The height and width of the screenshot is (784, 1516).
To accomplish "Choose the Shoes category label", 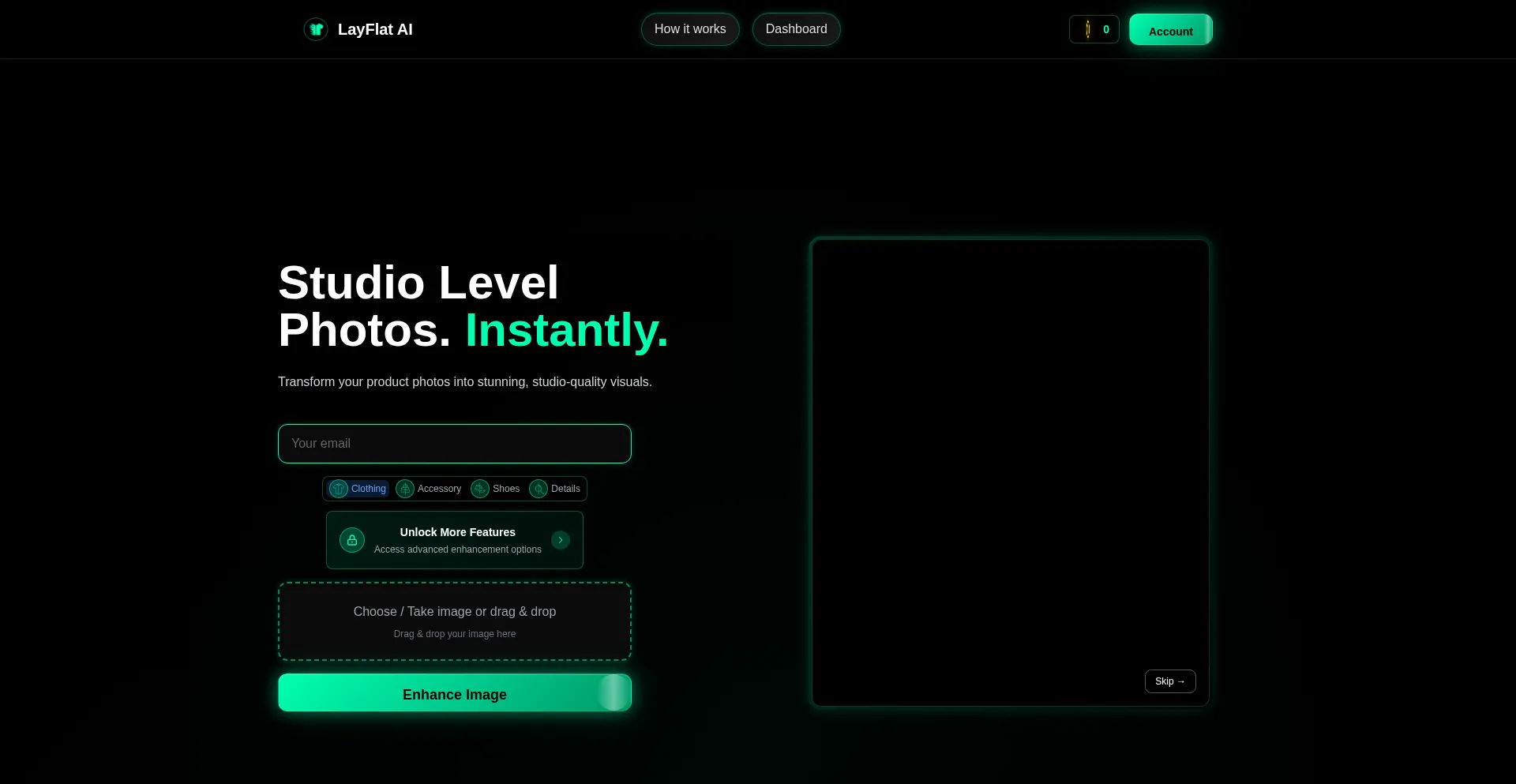I will [506, 489].
